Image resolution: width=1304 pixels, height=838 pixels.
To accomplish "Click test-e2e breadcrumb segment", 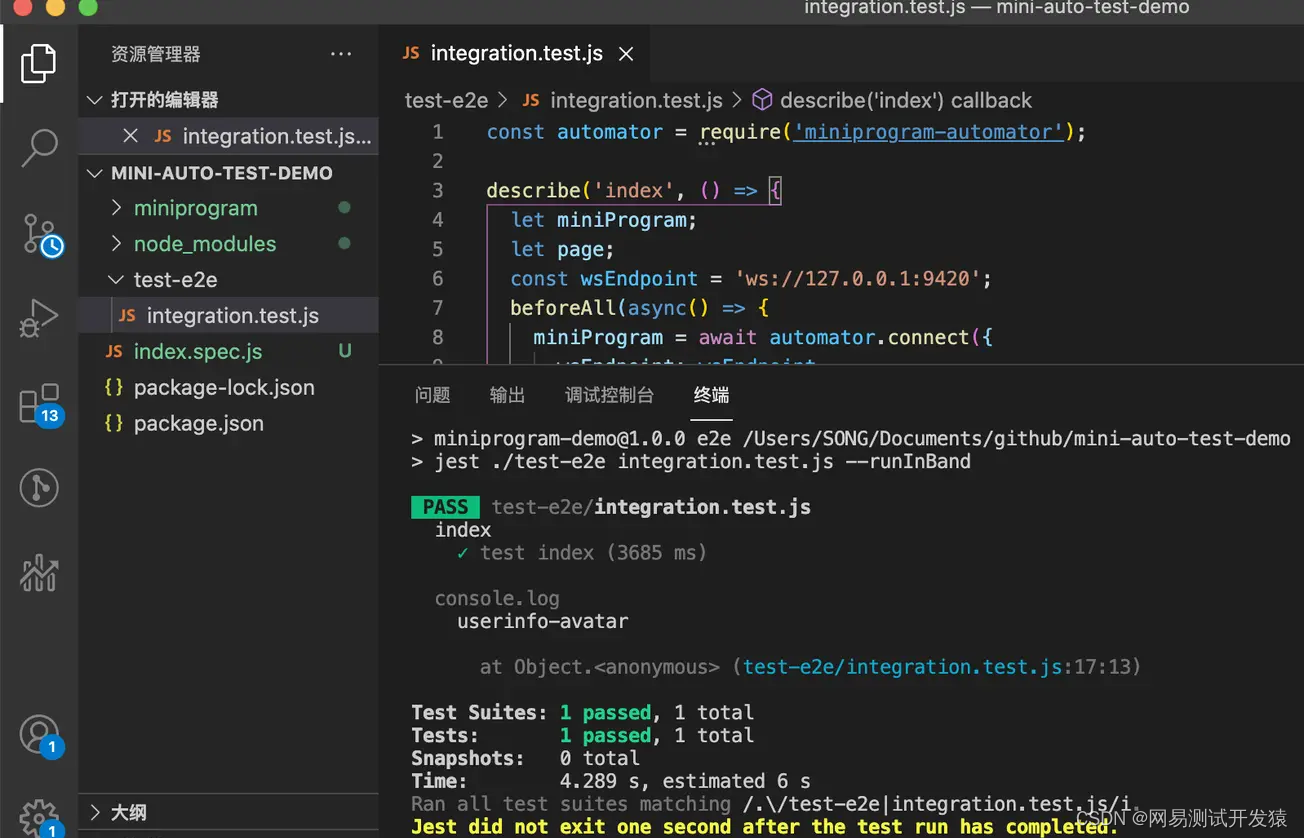I will [x=446, y=100].
